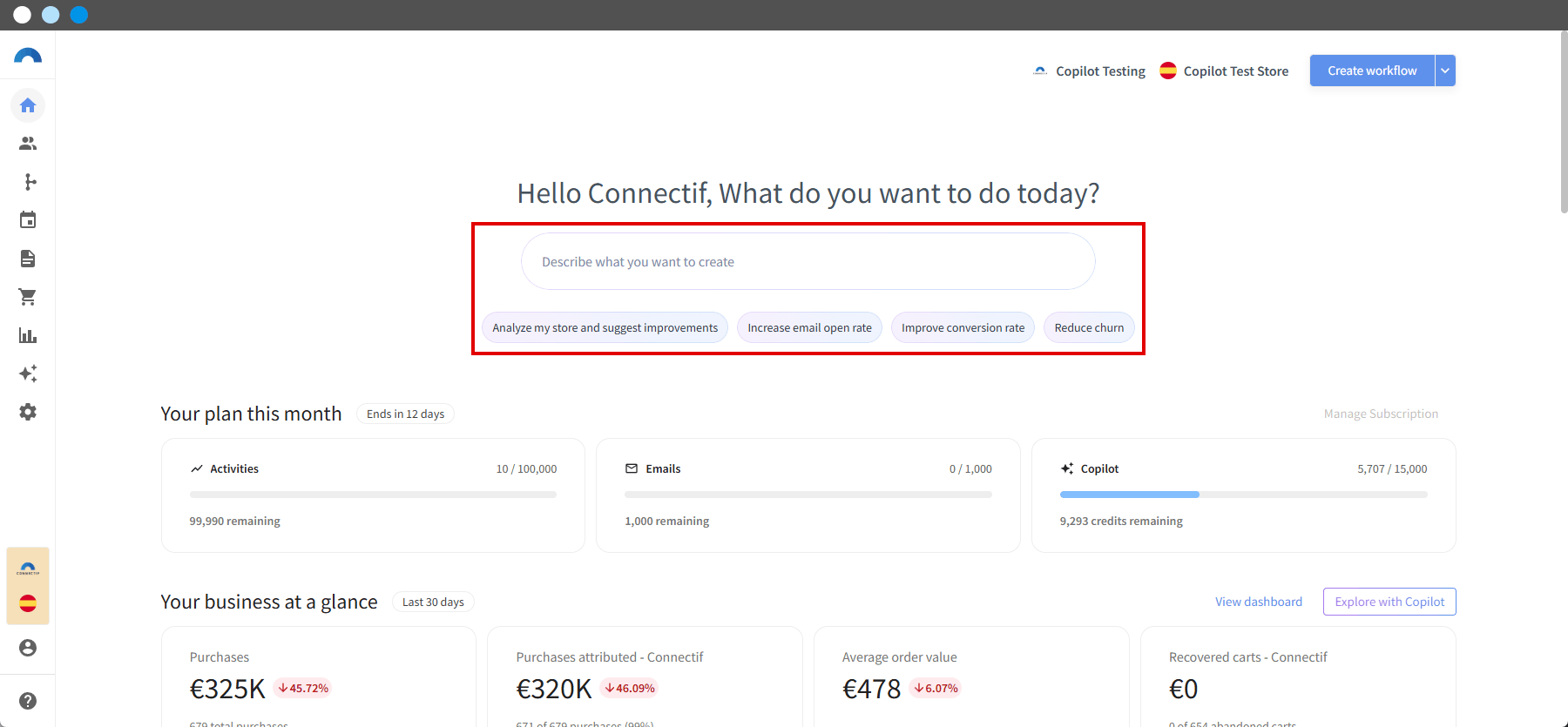Select the Improve conversion rate suggestion
Screen dimensions: 1568x727
coord(963,327)
